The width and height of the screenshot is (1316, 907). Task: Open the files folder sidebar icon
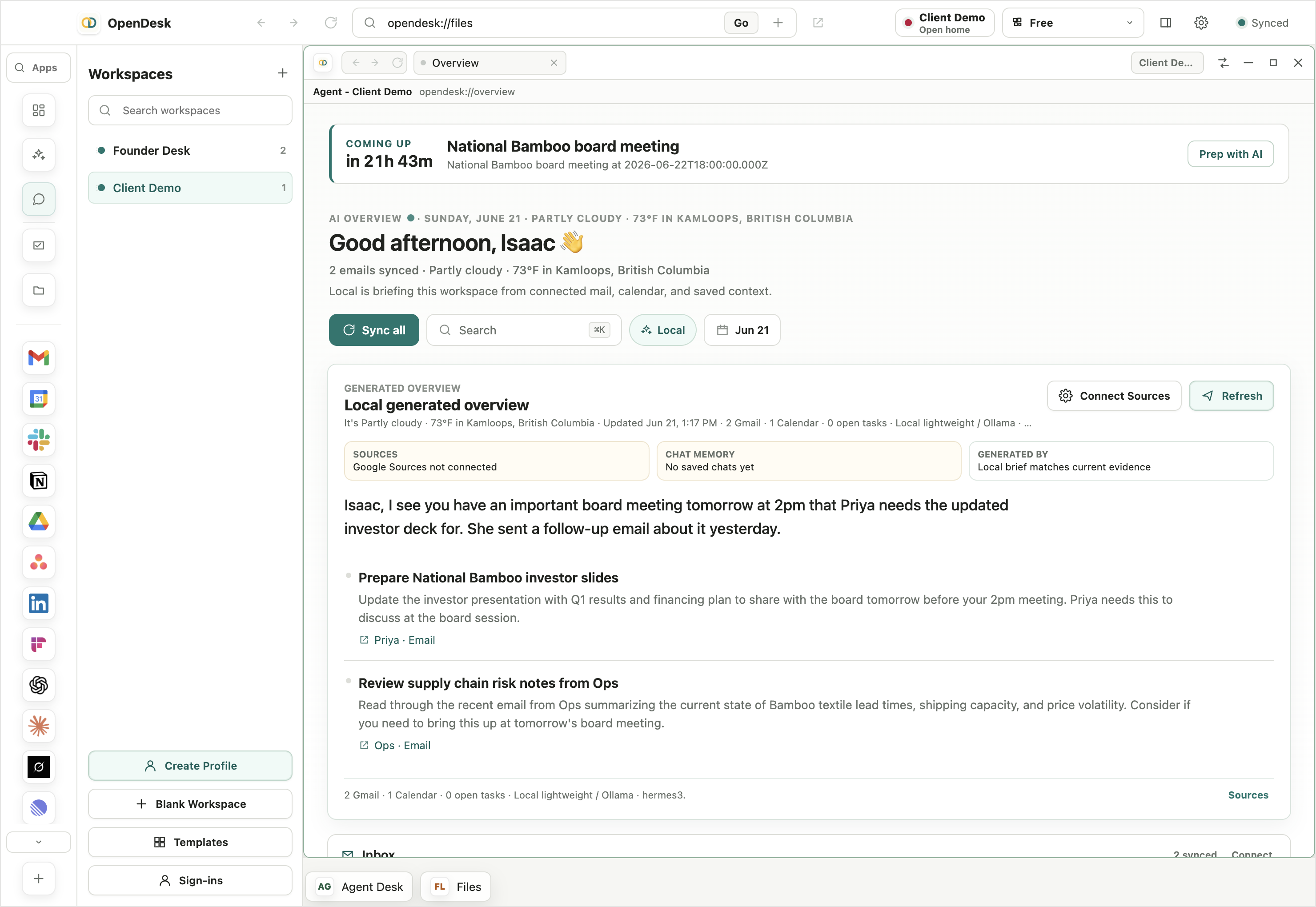[39, 290]
